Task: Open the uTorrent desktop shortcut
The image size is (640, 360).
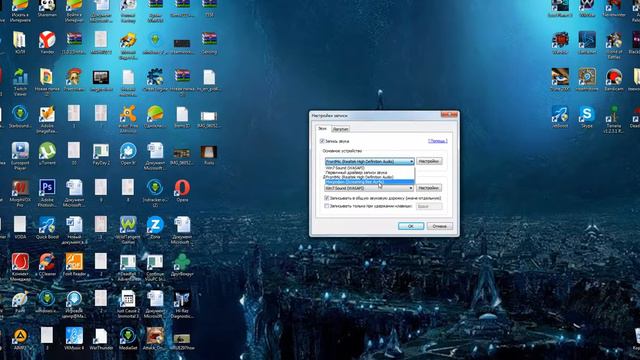Action: pos(47,151)
